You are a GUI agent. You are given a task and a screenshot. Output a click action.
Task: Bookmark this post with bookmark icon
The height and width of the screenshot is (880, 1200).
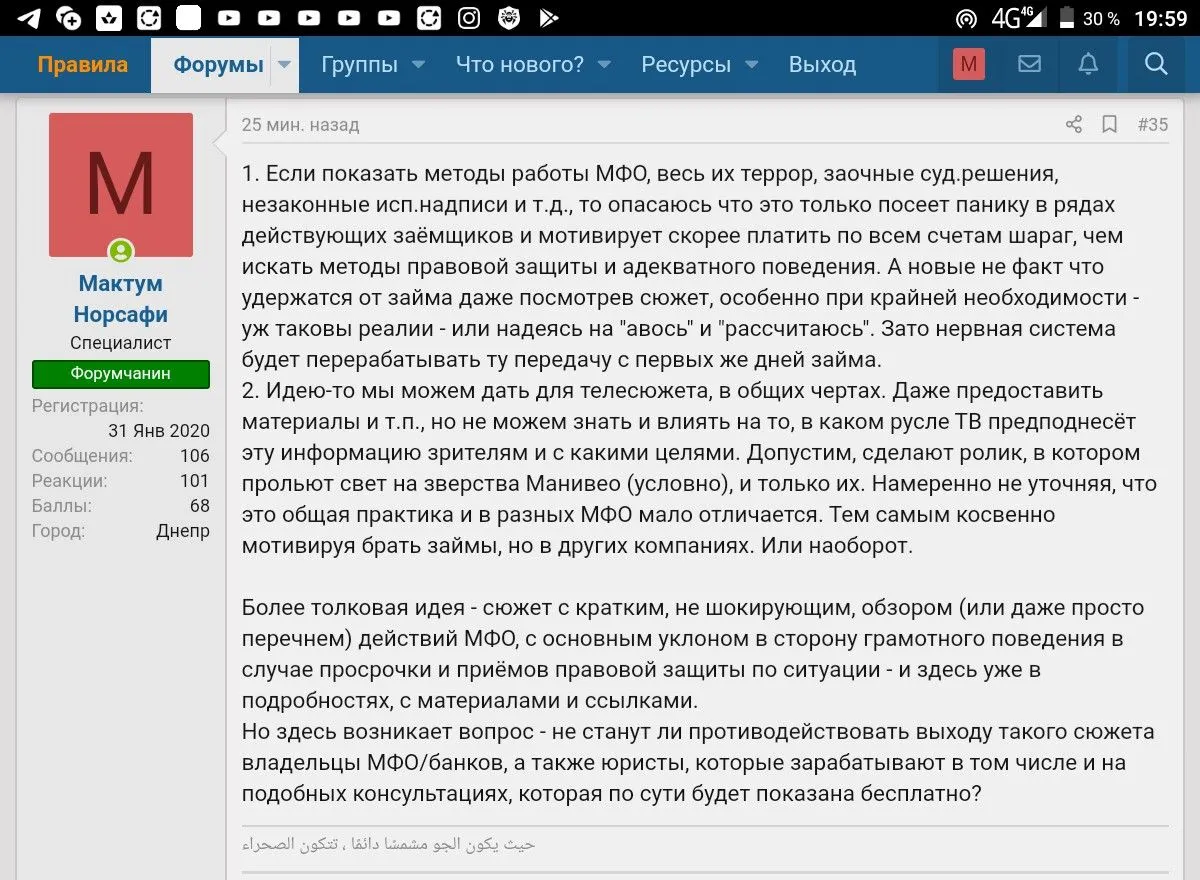coord(1109,125)
